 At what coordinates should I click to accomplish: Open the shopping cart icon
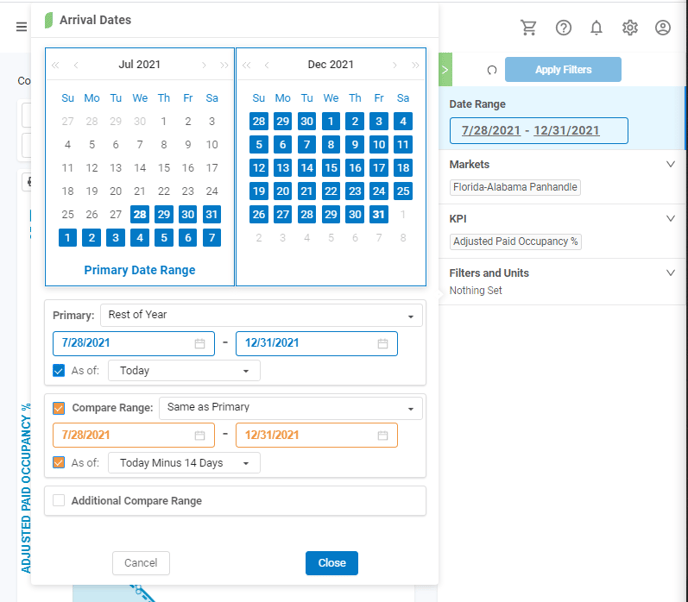pos(529,28)
